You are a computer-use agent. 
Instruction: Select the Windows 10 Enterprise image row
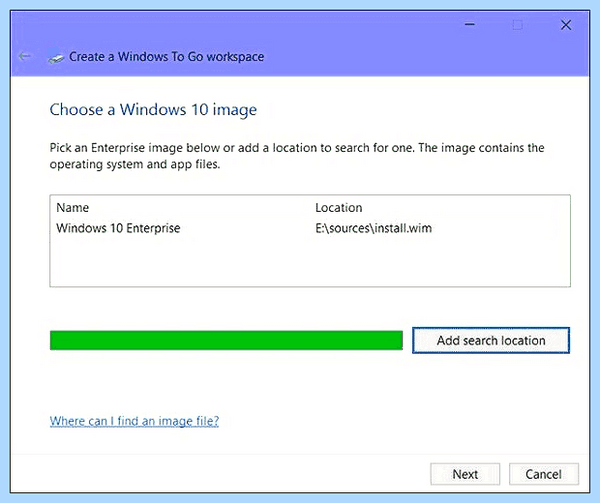tap(310, 228)
